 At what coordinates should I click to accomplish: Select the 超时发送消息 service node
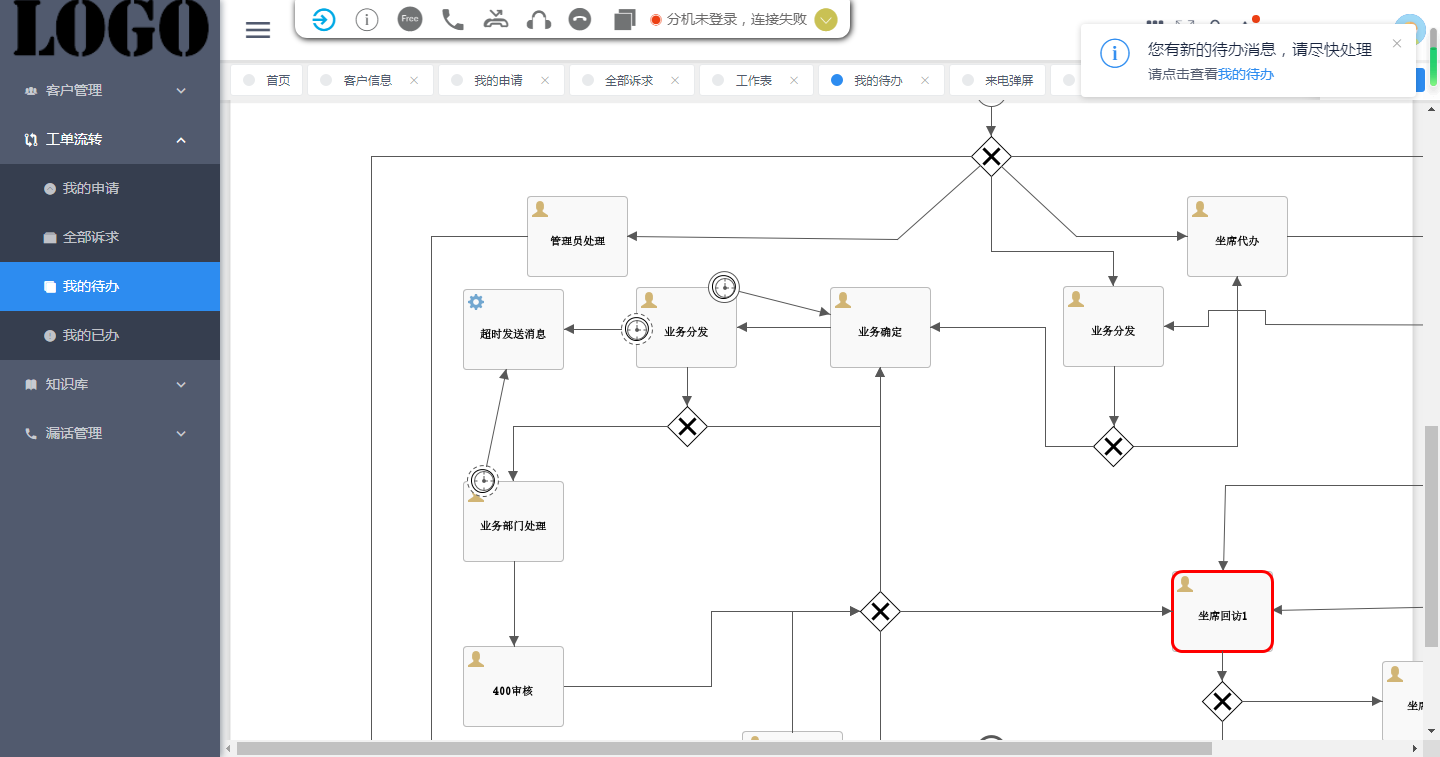click(513, 330)
